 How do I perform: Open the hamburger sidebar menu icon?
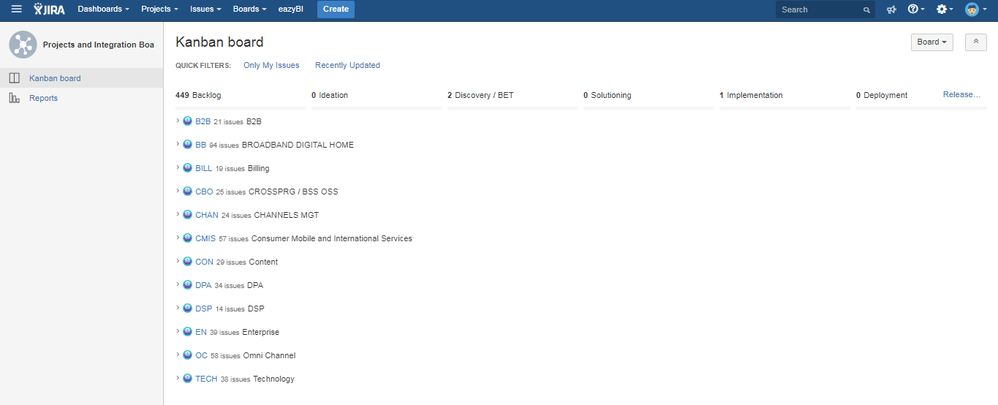[16, 9]
